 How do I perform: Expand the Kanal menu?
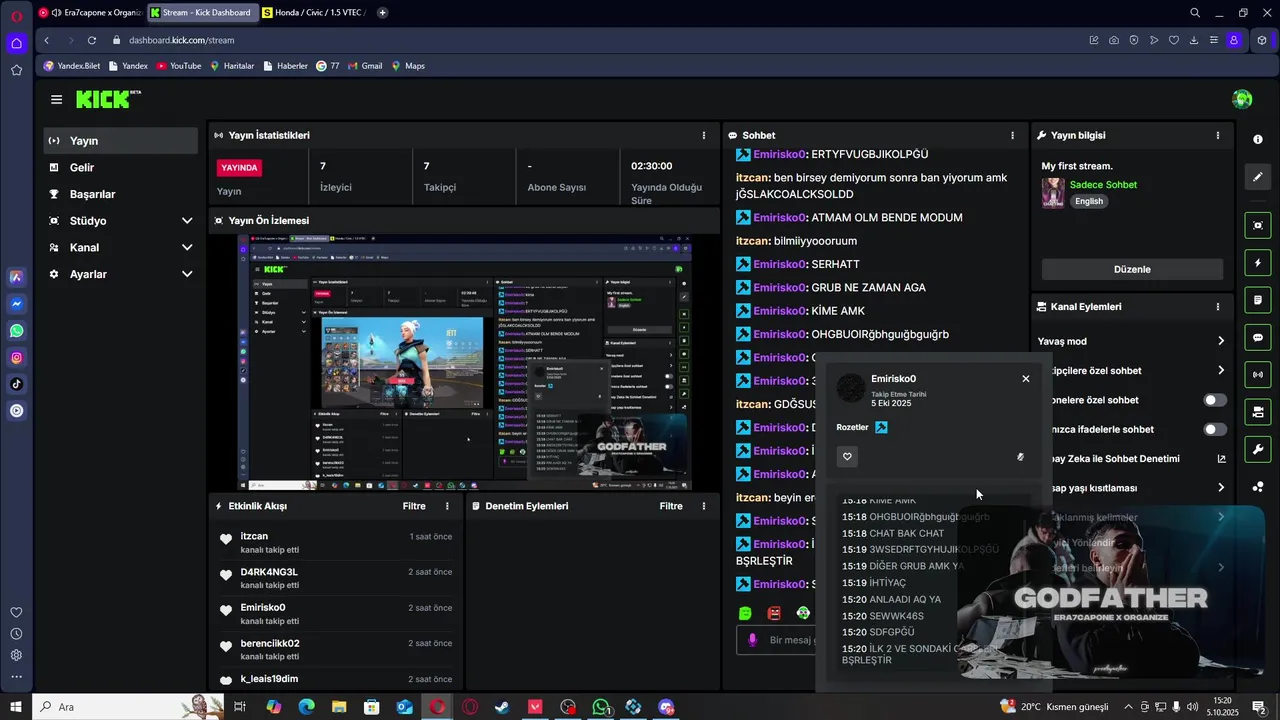[x=187, y=248]
